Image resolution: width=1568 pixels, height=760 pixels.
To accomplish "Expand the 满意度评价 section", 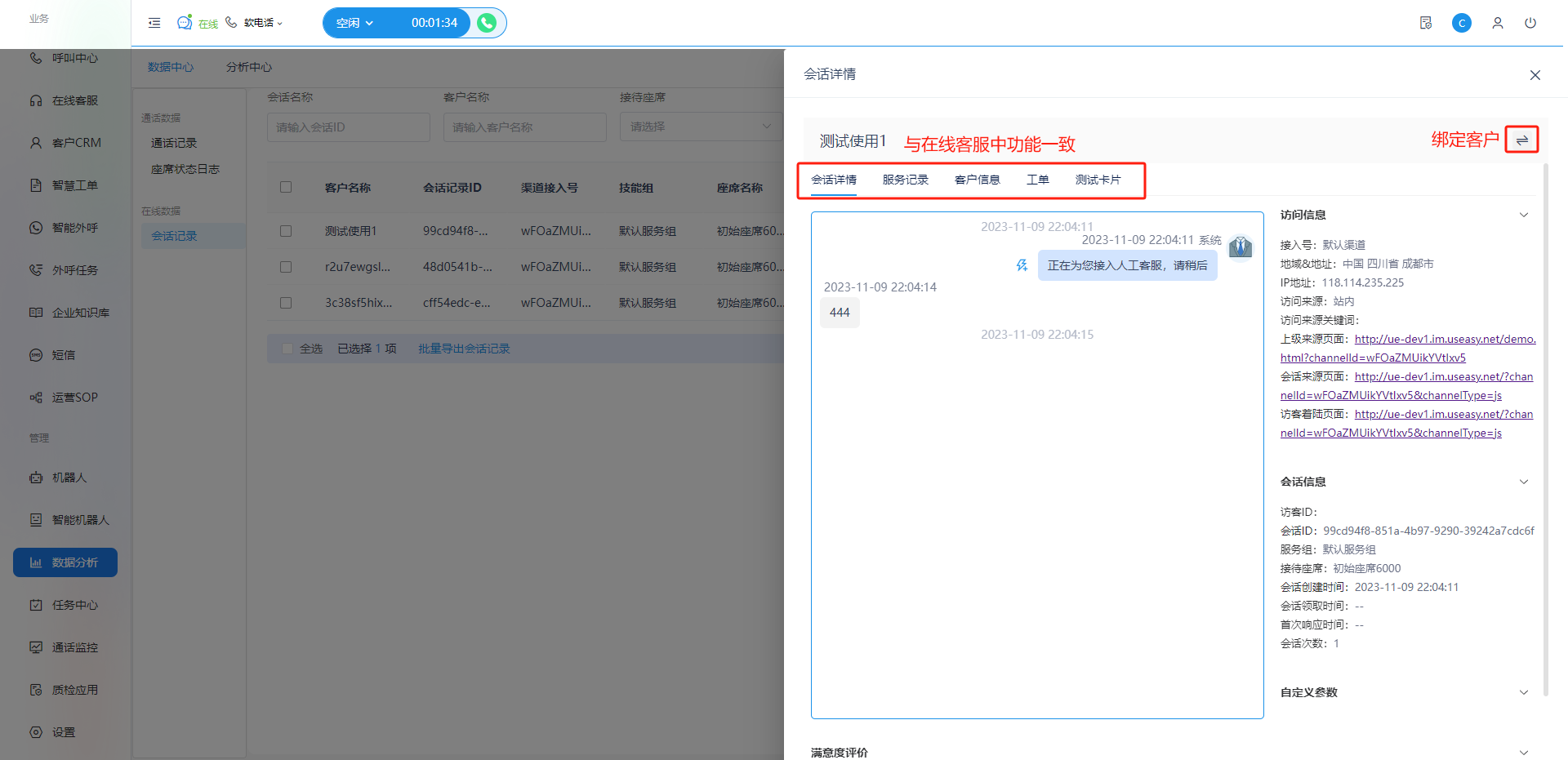I will point(1524,753).
